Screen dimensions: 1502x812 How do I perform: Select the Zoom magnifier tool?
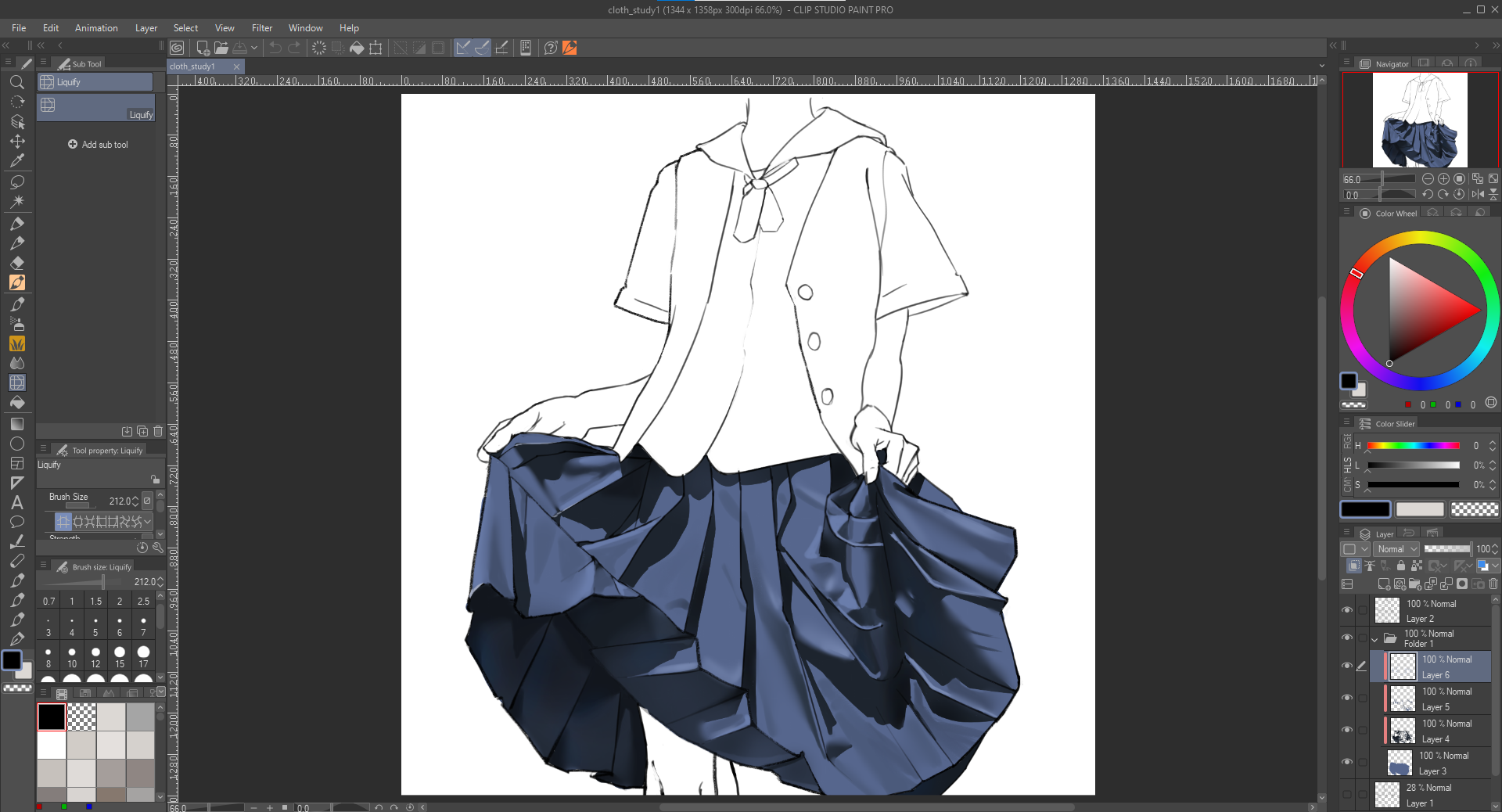(16, 82)
